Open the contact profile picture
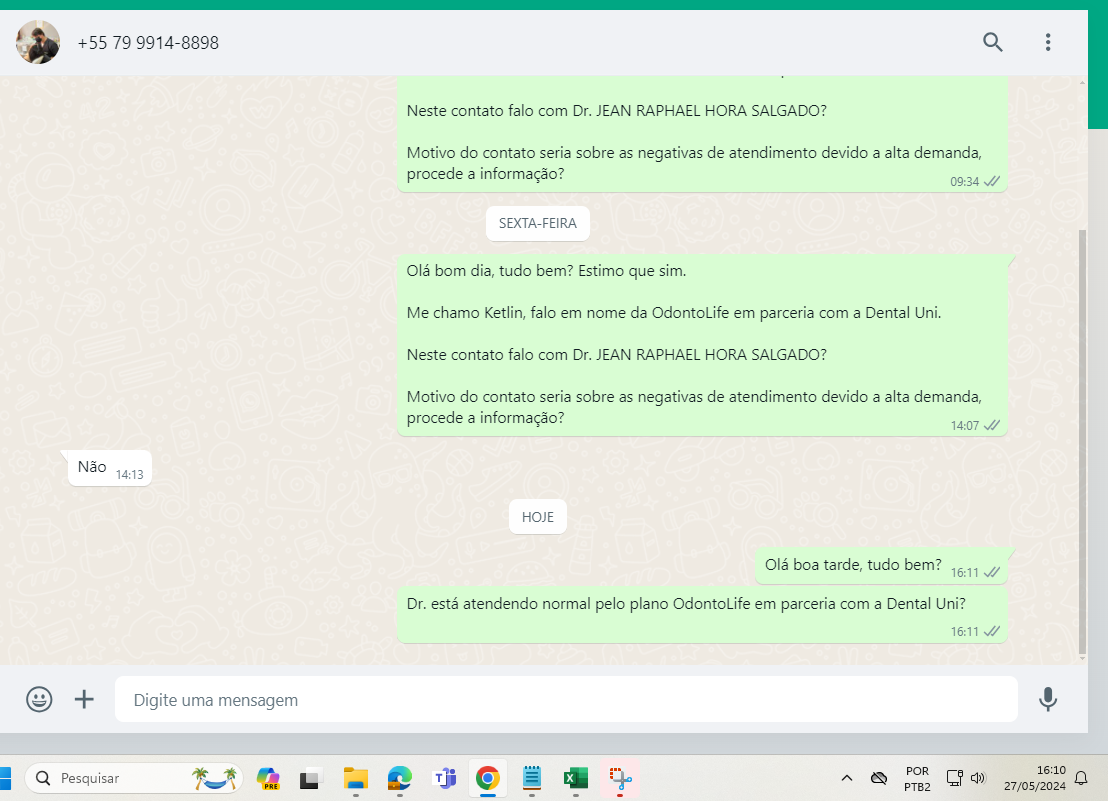Viewport: 1108px width, 801px height. pos(38,42)
